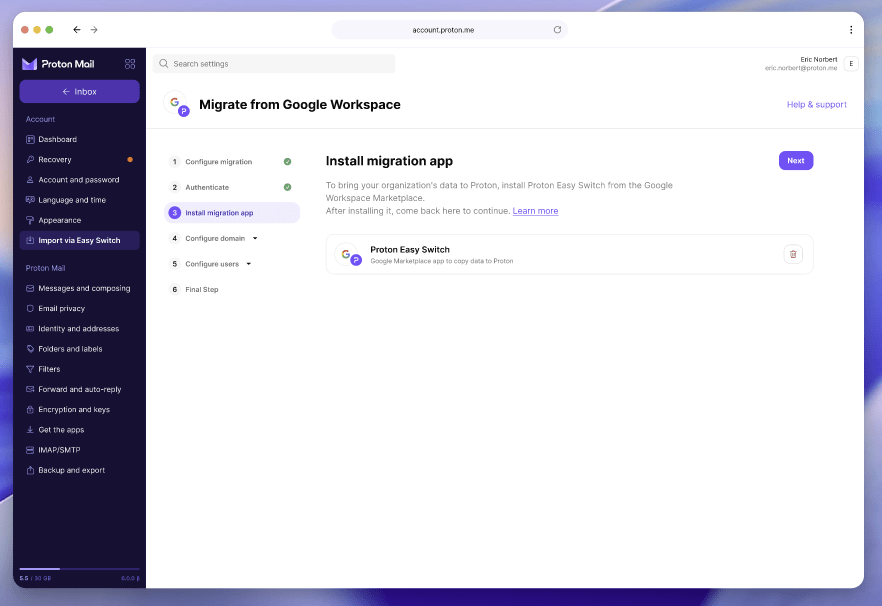This screenshot has width=882, height=606.
Task: Open the Eric Norbert account menu
Action: point(812,64)
